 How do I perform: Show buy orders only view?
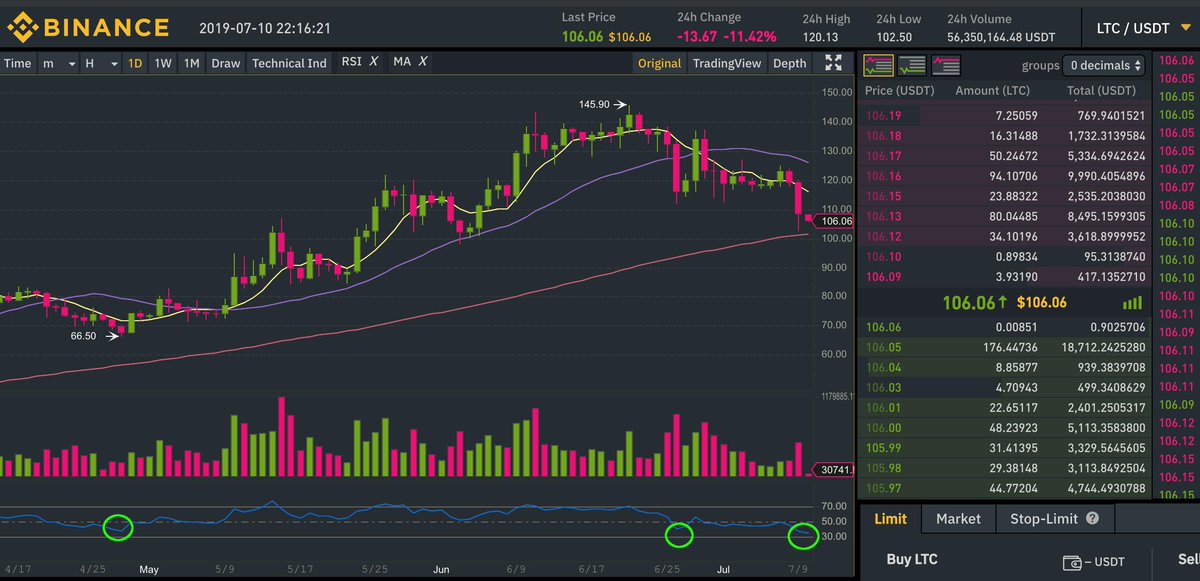pyautogui.click(x=912, y=66)
